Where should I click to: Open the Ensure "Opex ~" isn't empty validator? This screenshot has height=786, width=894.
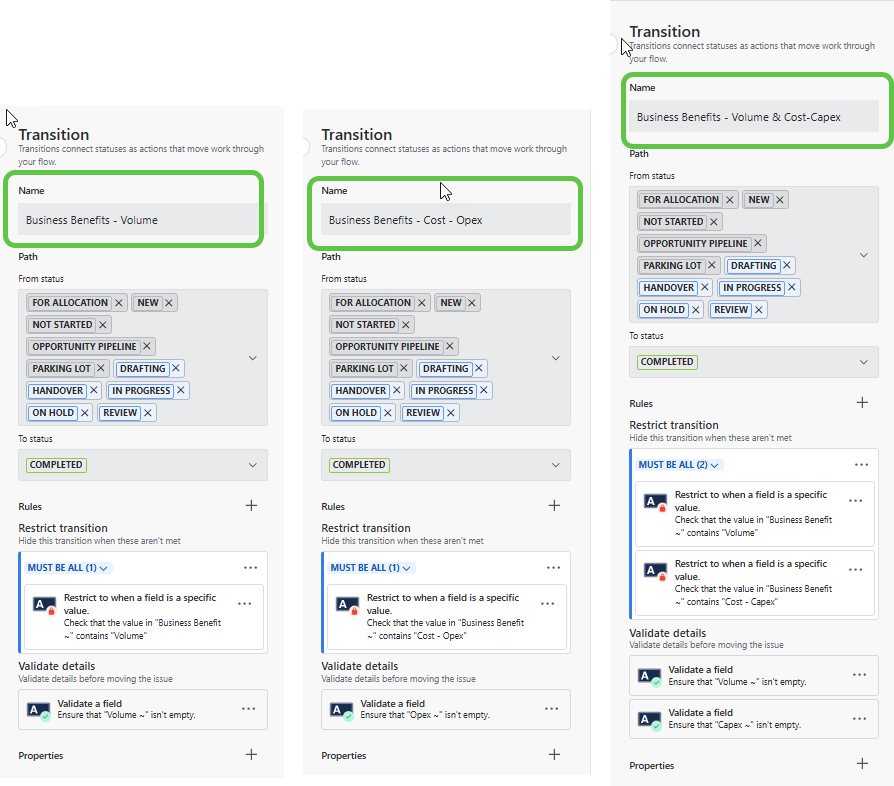446,709
